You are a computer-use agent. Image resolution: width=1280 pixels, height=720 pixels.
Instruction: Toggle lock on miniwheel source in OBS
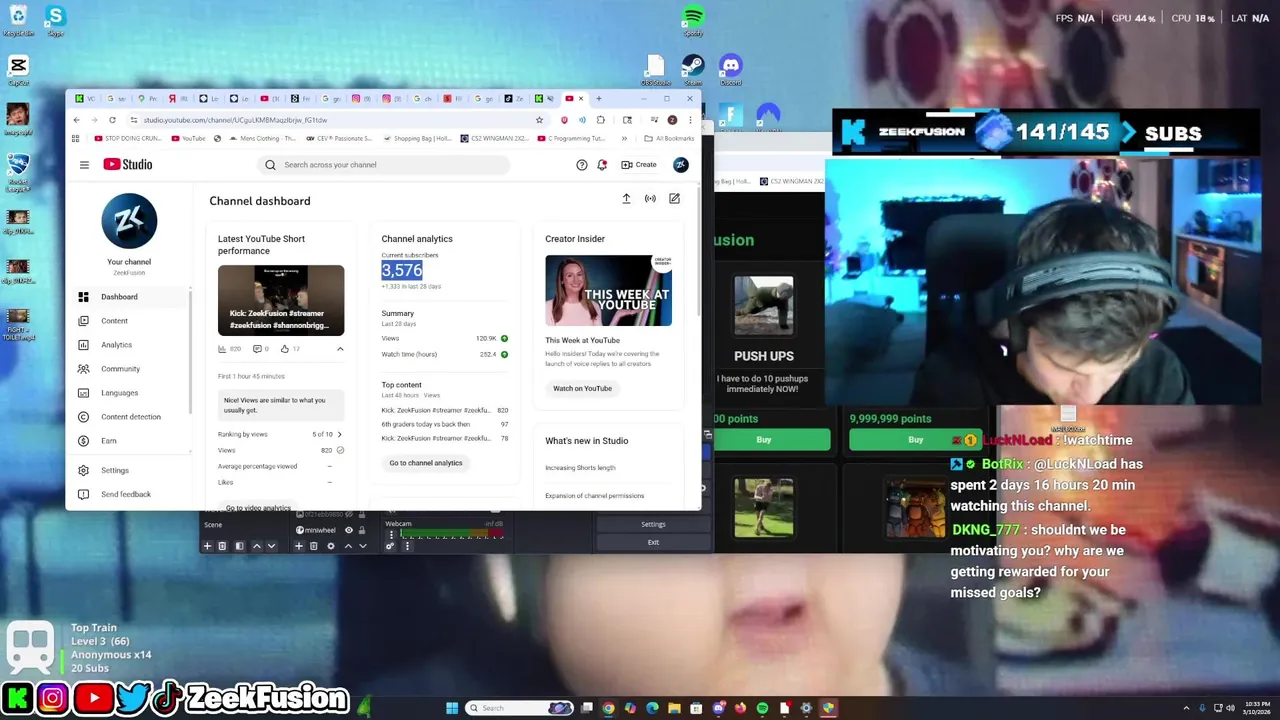[x=362, y=530]
